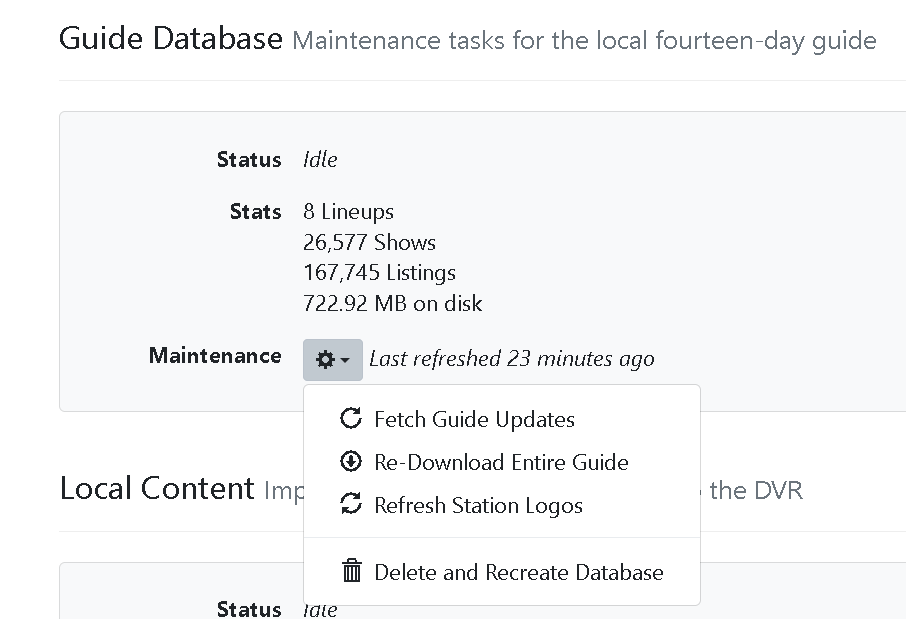Image resolution: width=906 pixels, height=619 pixels.
Task: Collapse the Maintenance dropdown using its caret arrow
Action: pyautogui.click(x=345, y=361)
